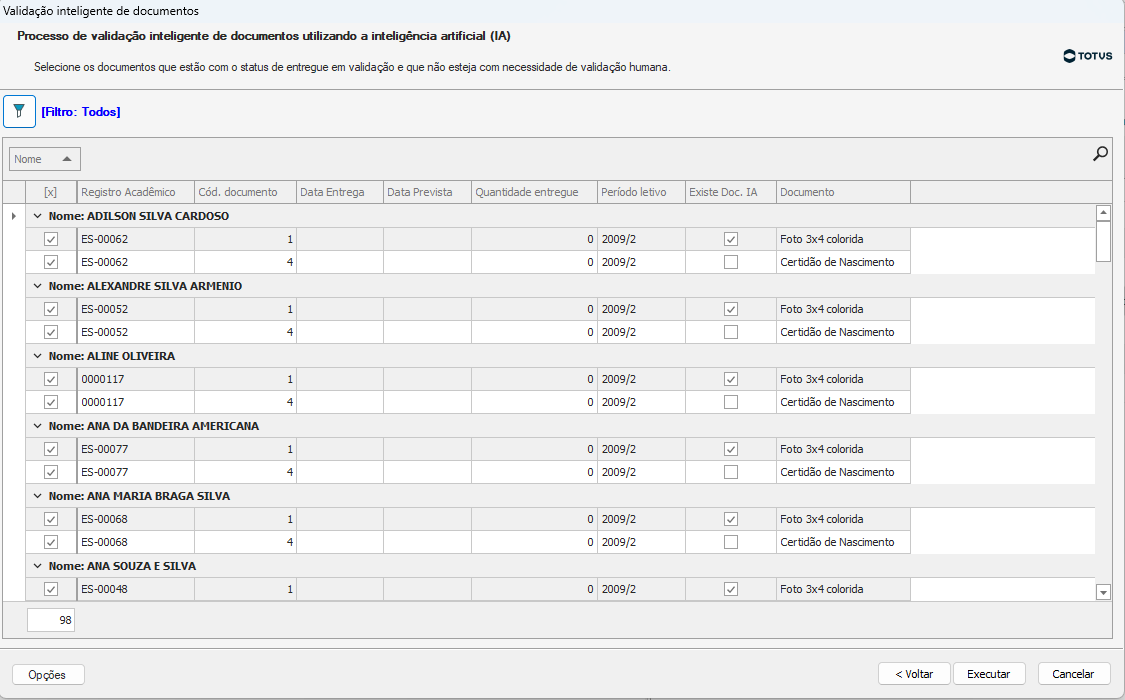Screen dimensions: 1125x700
Task: Go back with the < Voltar button
Action: (x=914, y=674)
